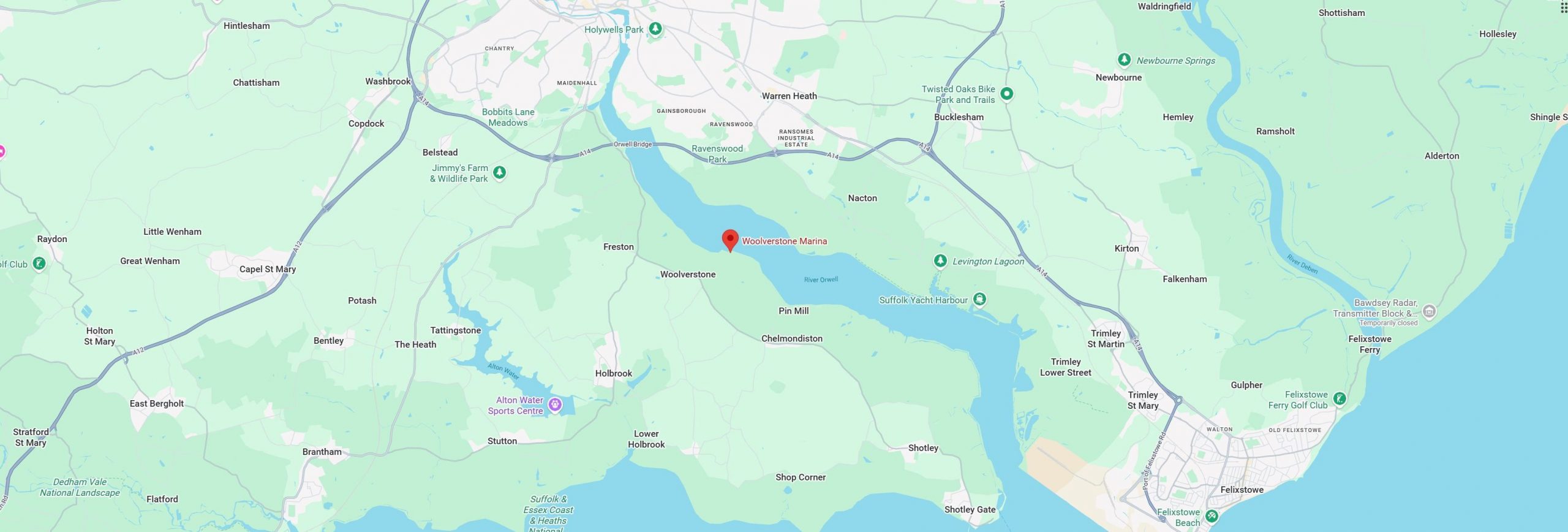Open the Alton Water Sports Centre purple marker
Viewport: 1568px width, 532px height.
(x=555, y=405)
